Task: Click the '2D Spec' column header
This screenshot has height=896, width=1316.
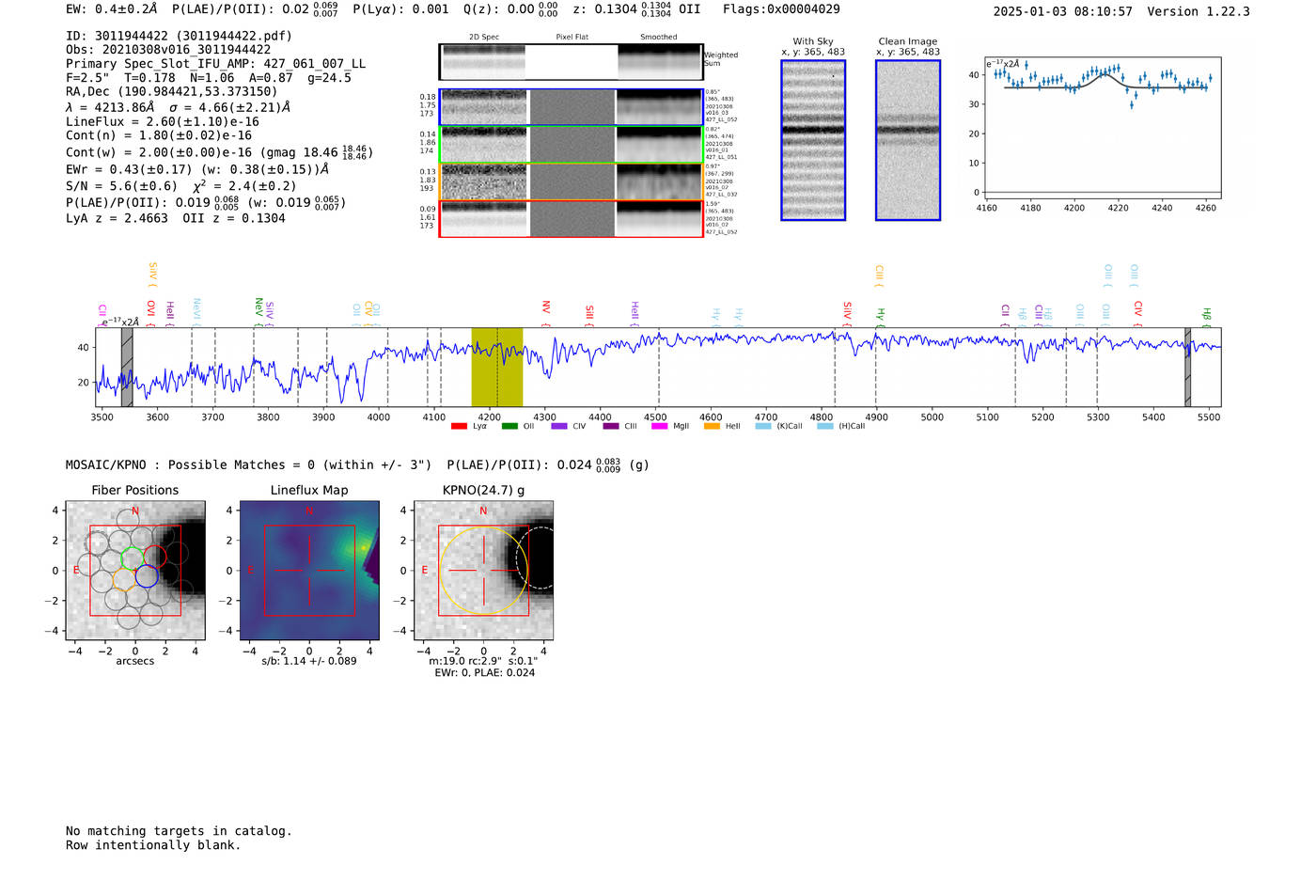Action: click(484, 38)
